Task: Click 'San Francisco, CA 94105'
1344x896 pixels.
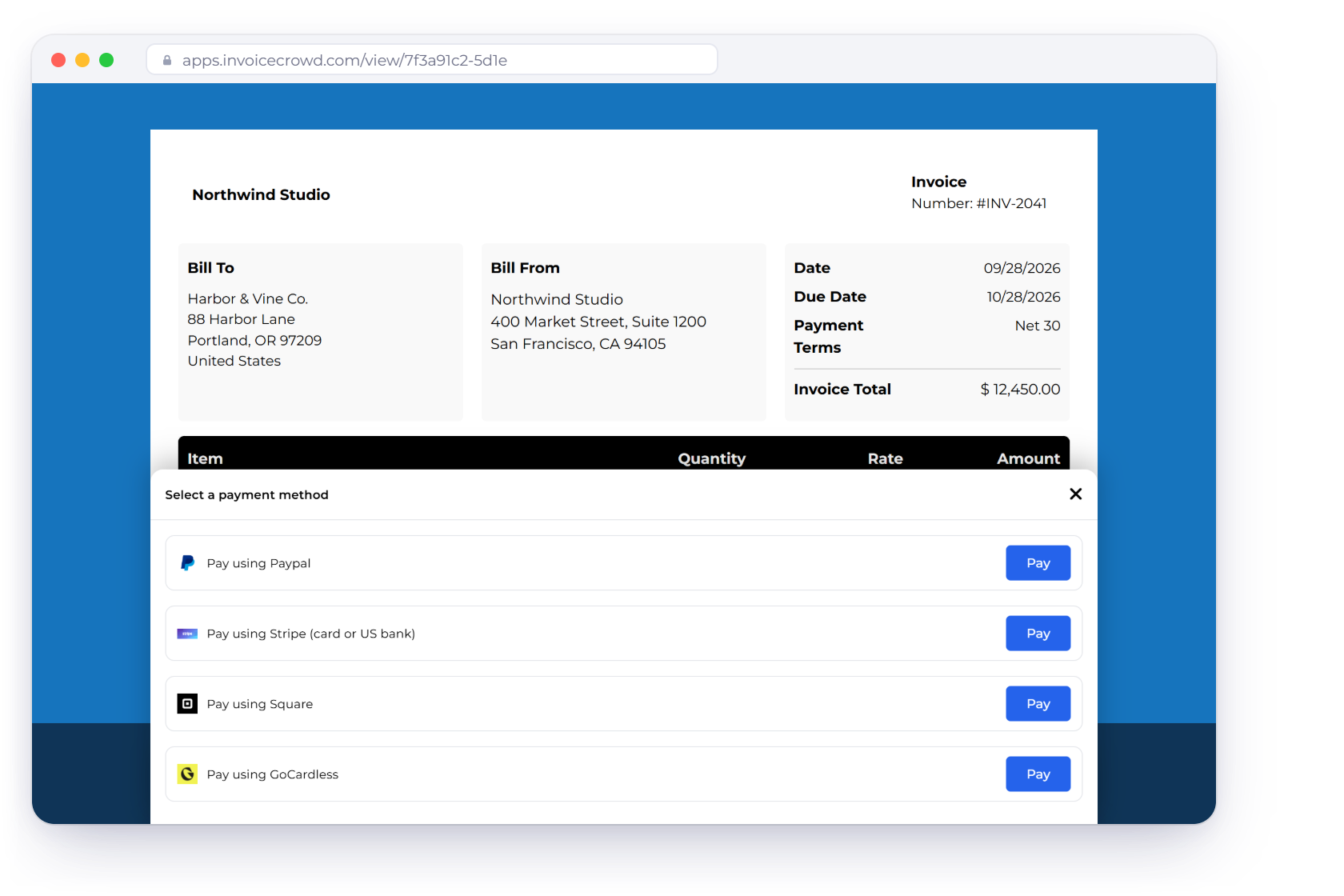Action: coord(578,344)
